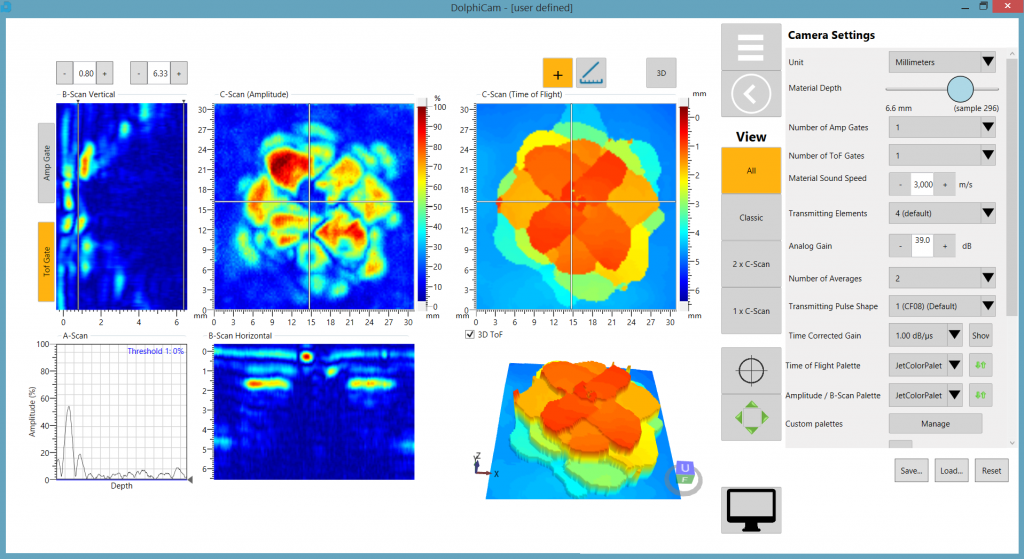Decrease second B-Scan cursor value 6.33

pos(138,73)
